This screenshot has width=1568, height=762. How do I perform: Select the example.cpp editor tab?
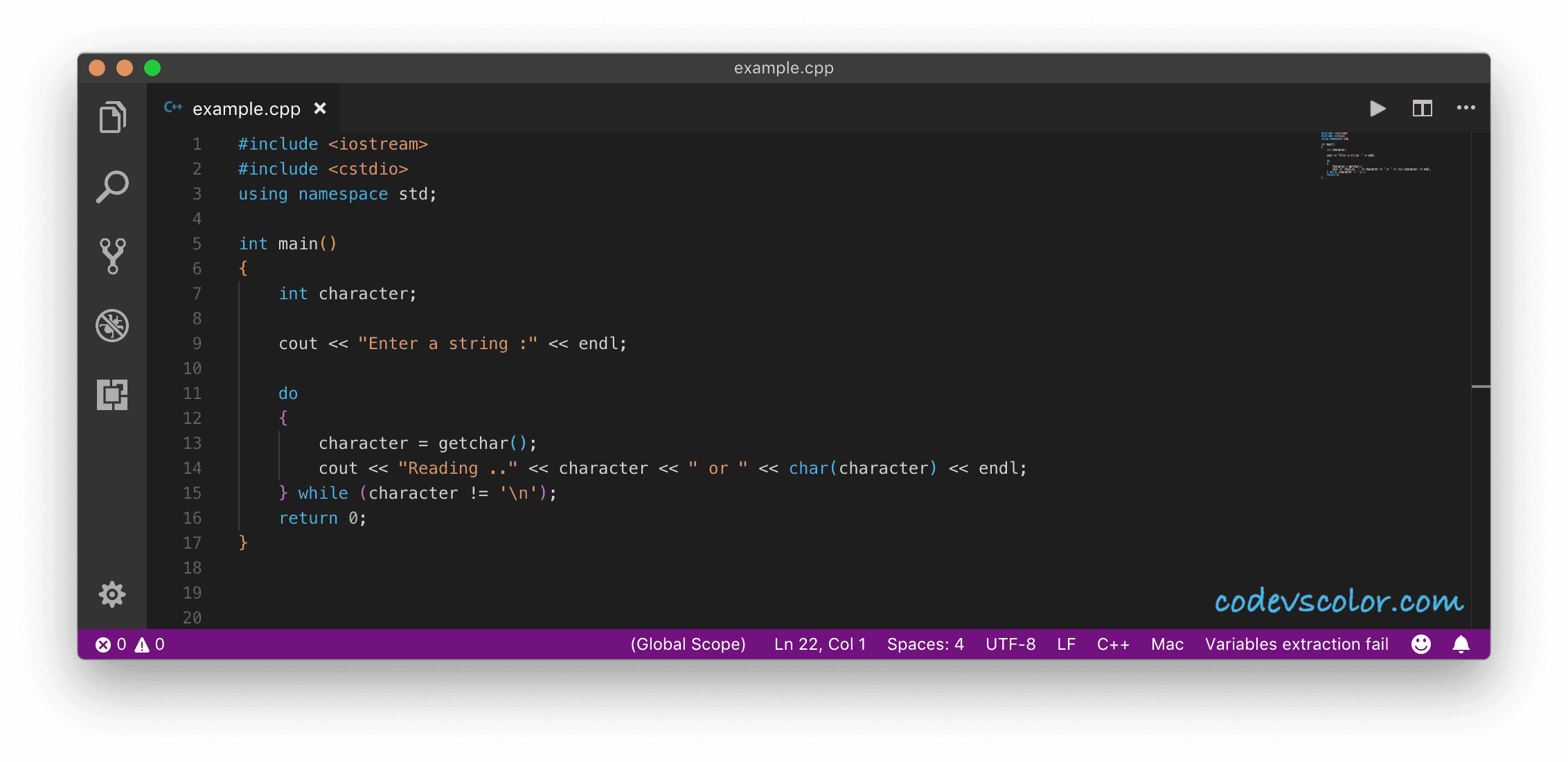[x=246, y=109]
